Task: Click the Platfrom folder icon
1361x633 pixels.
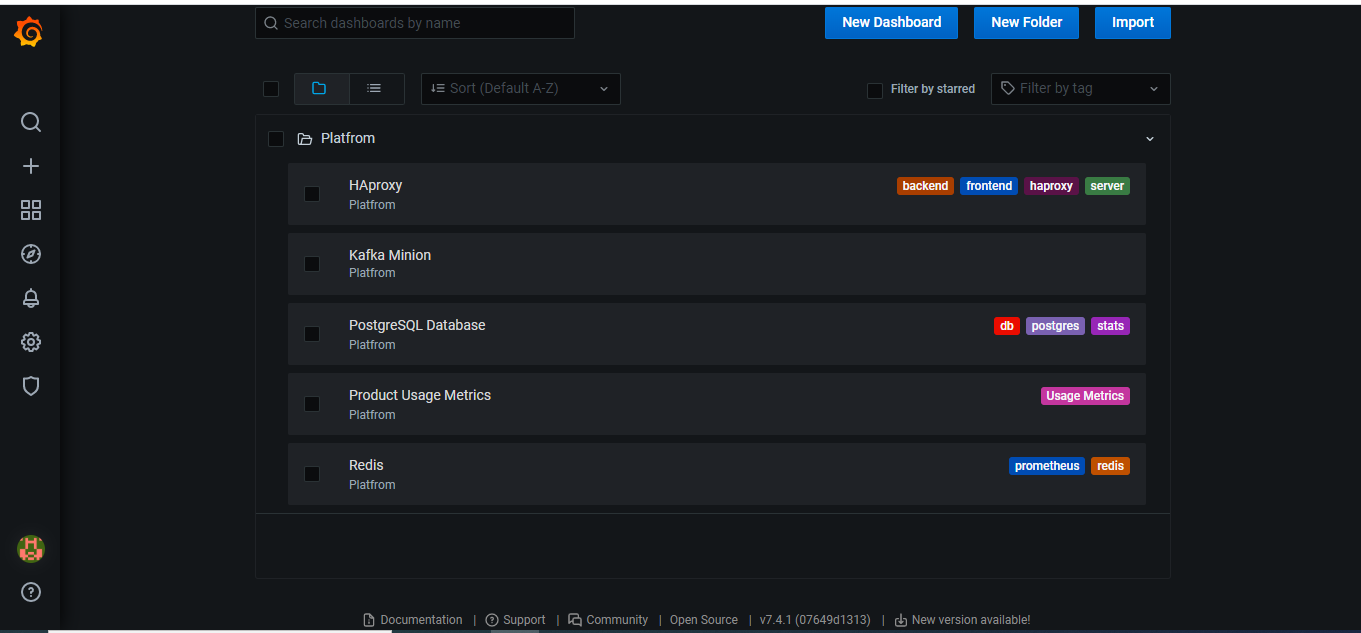Action: (x=305, y=139)
